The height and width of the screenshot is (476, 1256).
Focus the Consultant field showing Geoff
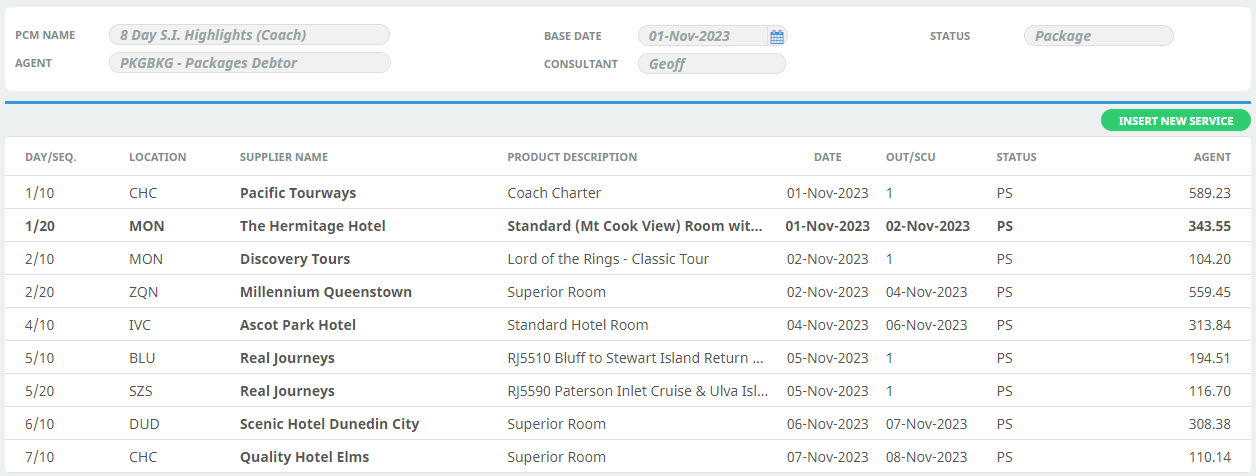[712, 64]
